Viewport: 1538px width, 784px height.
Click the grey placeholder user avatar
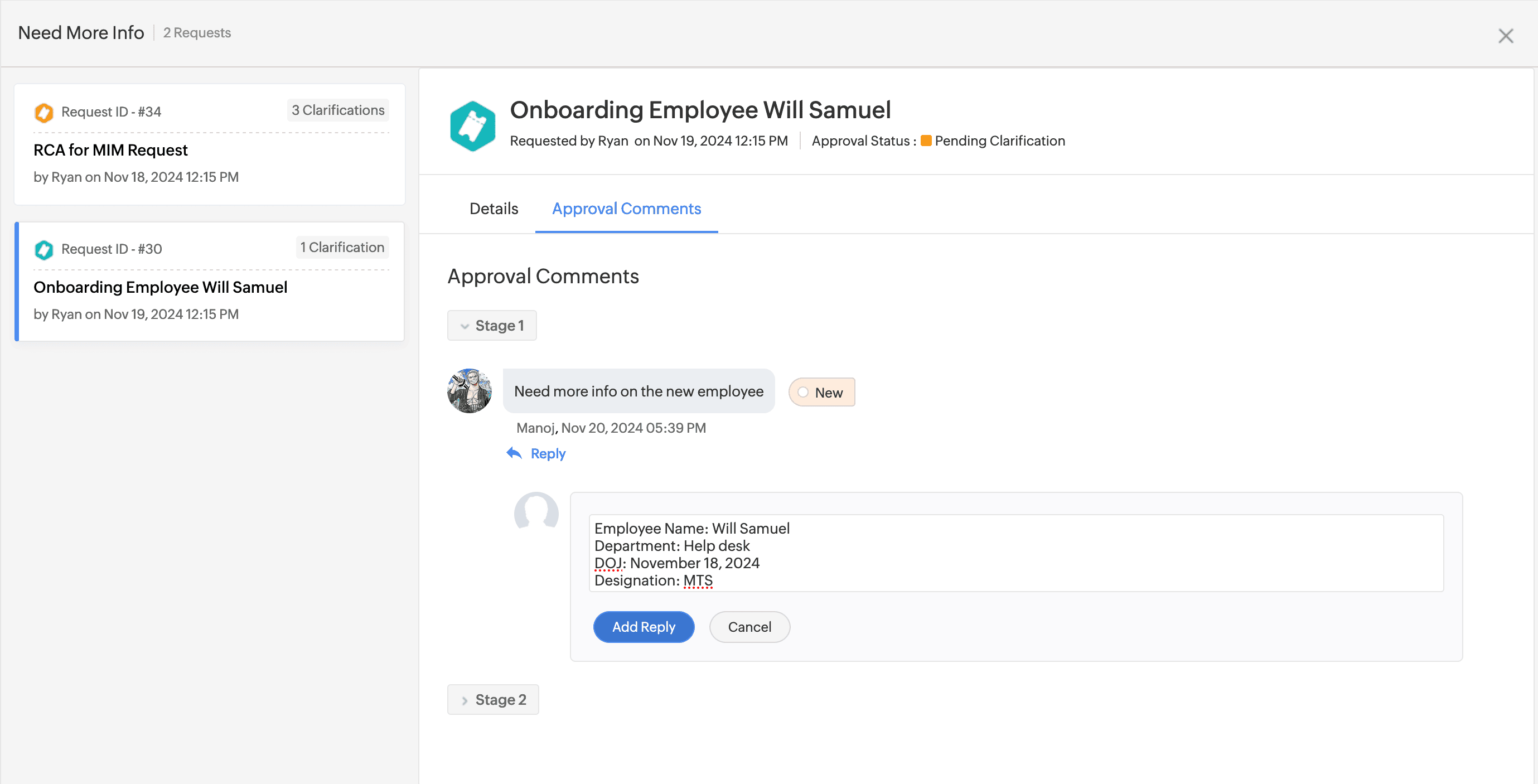[535, 512]
